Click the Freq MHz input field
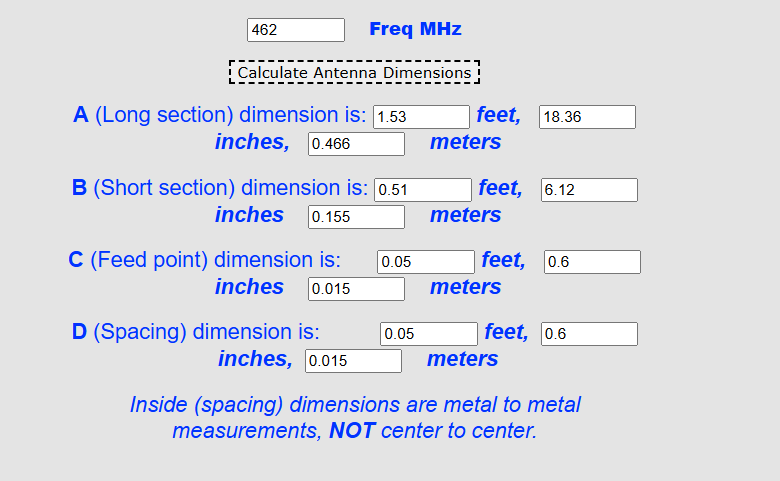Screen dimensions: 780x481 295,30
